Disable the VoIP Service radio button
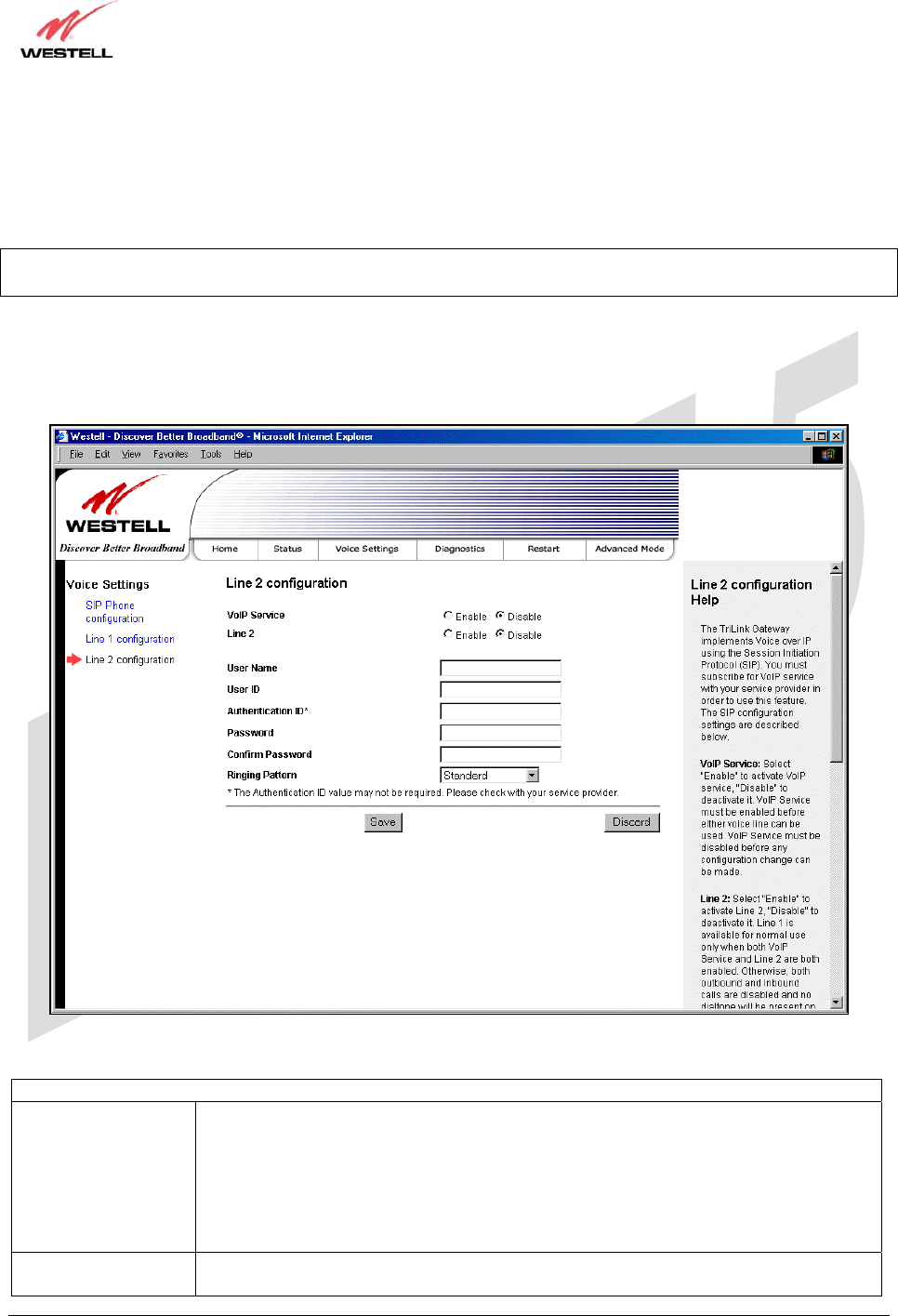898x1316 pixels. (500, 616)
